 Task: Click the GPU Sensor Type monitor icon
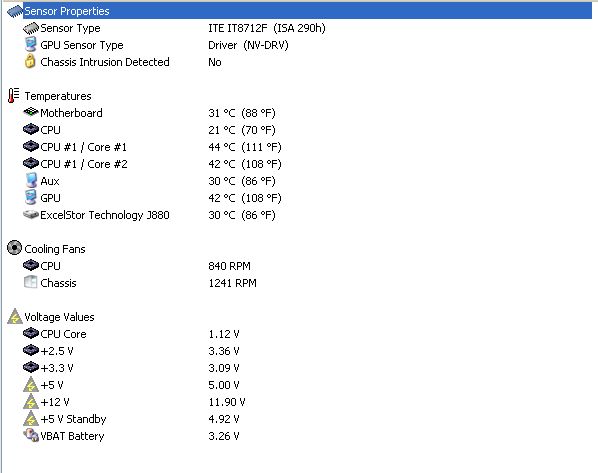click(31, 45)
